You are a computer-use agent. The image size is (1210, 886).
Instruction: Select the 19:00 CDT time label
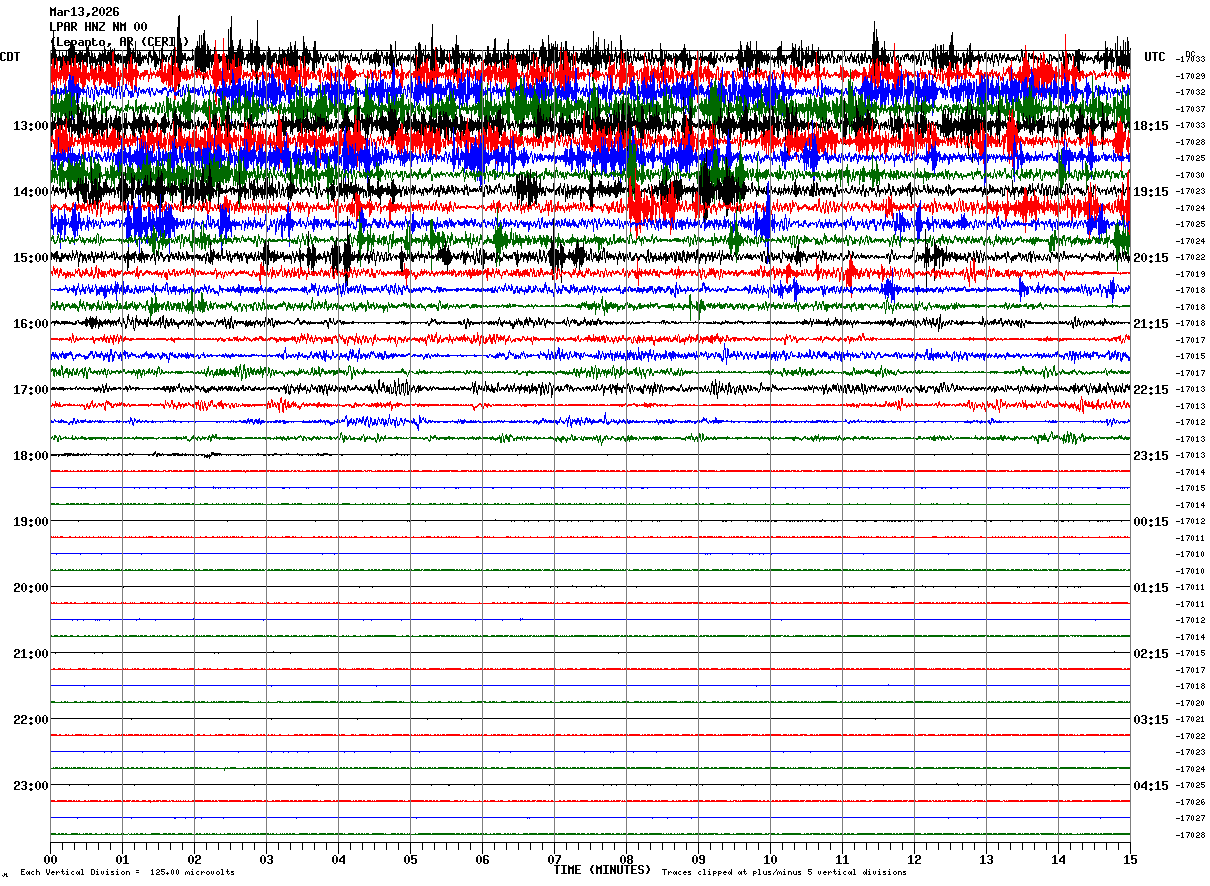pyautogui.click(x=31, y=522)
